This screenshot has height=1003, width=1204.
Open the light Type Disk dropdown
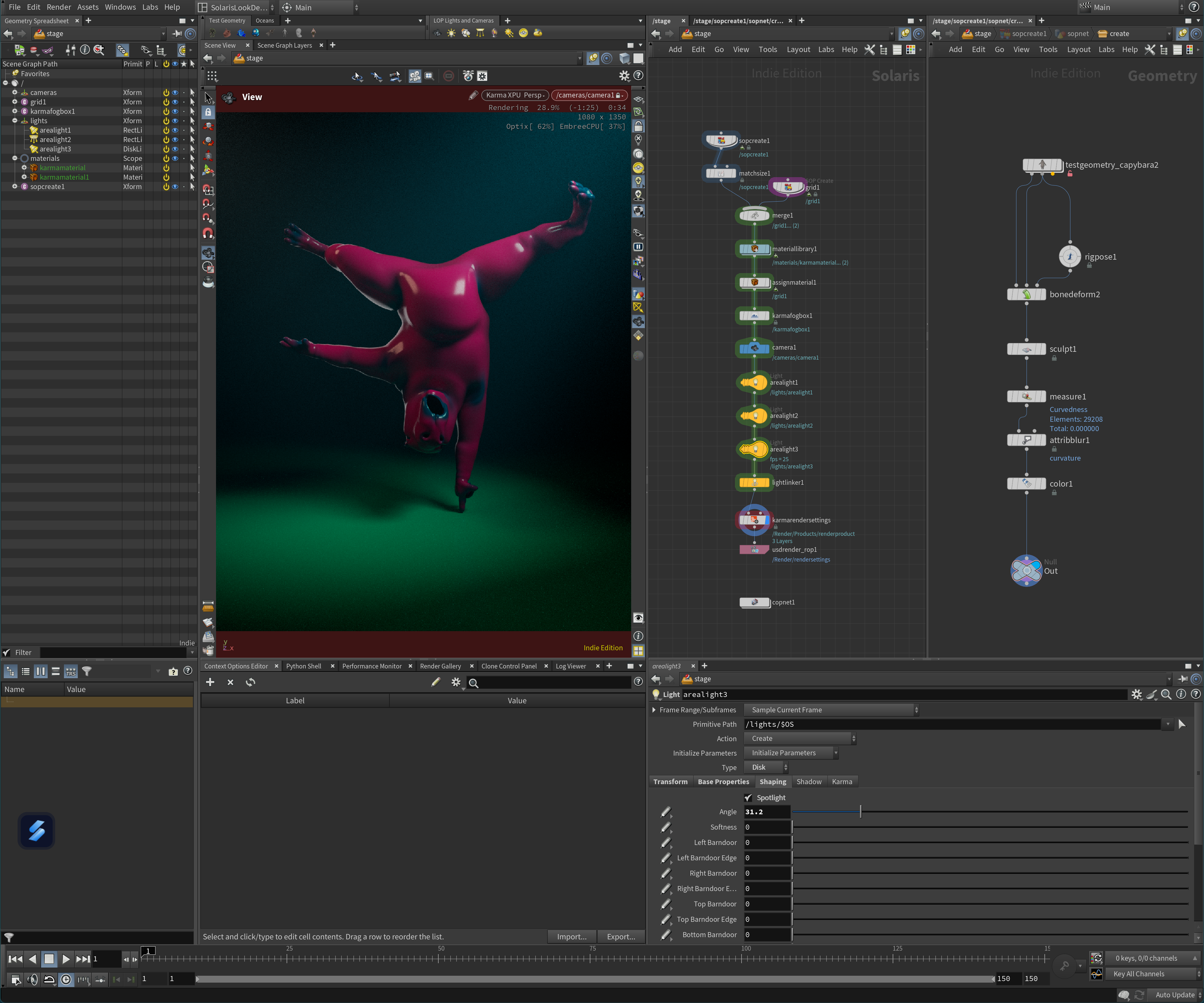tap(766, 767)
